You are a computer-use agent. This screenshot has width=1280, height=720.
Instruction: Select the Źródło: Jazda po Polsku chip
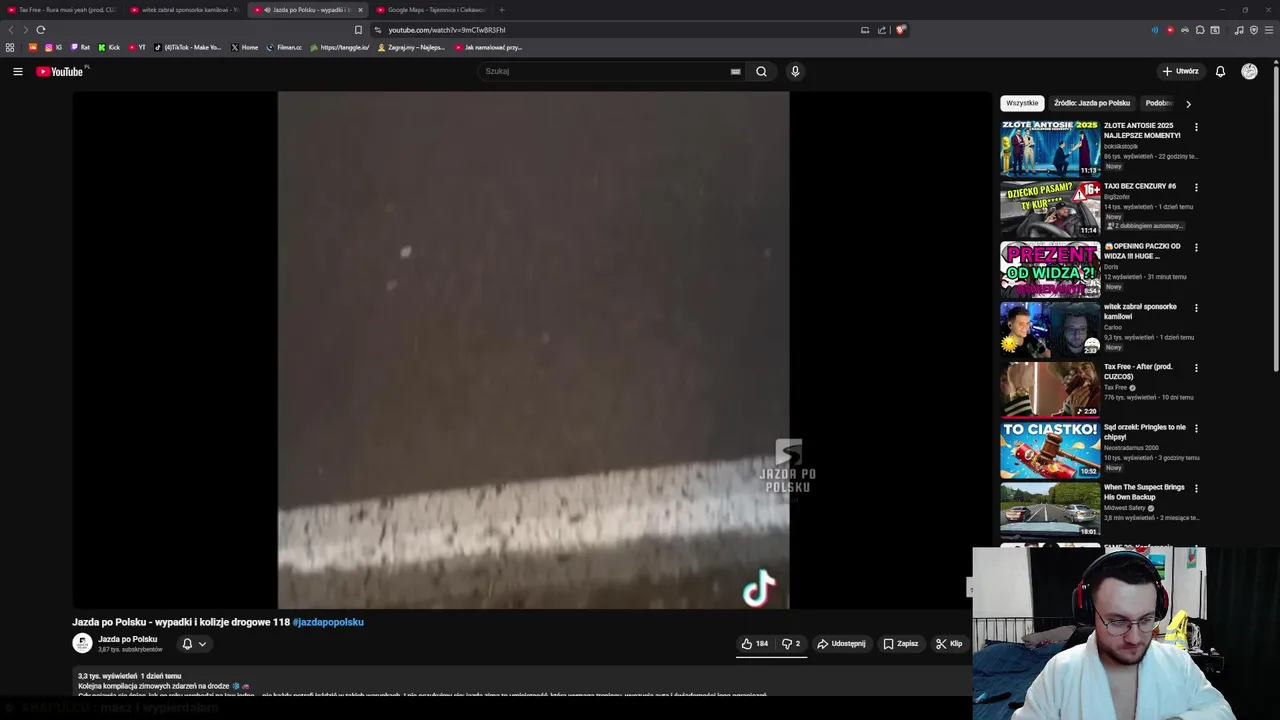pos(1091,103)
